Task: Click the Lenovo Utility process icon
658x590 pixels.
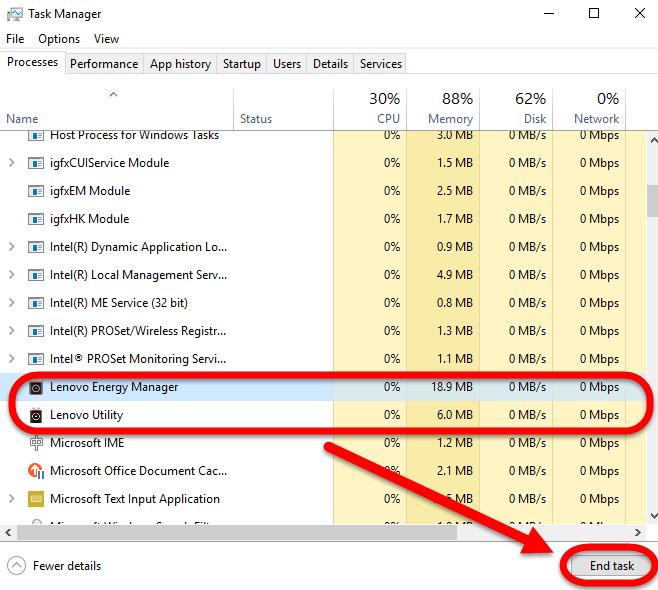Action: pyautogui.click(x=36, y=415)
